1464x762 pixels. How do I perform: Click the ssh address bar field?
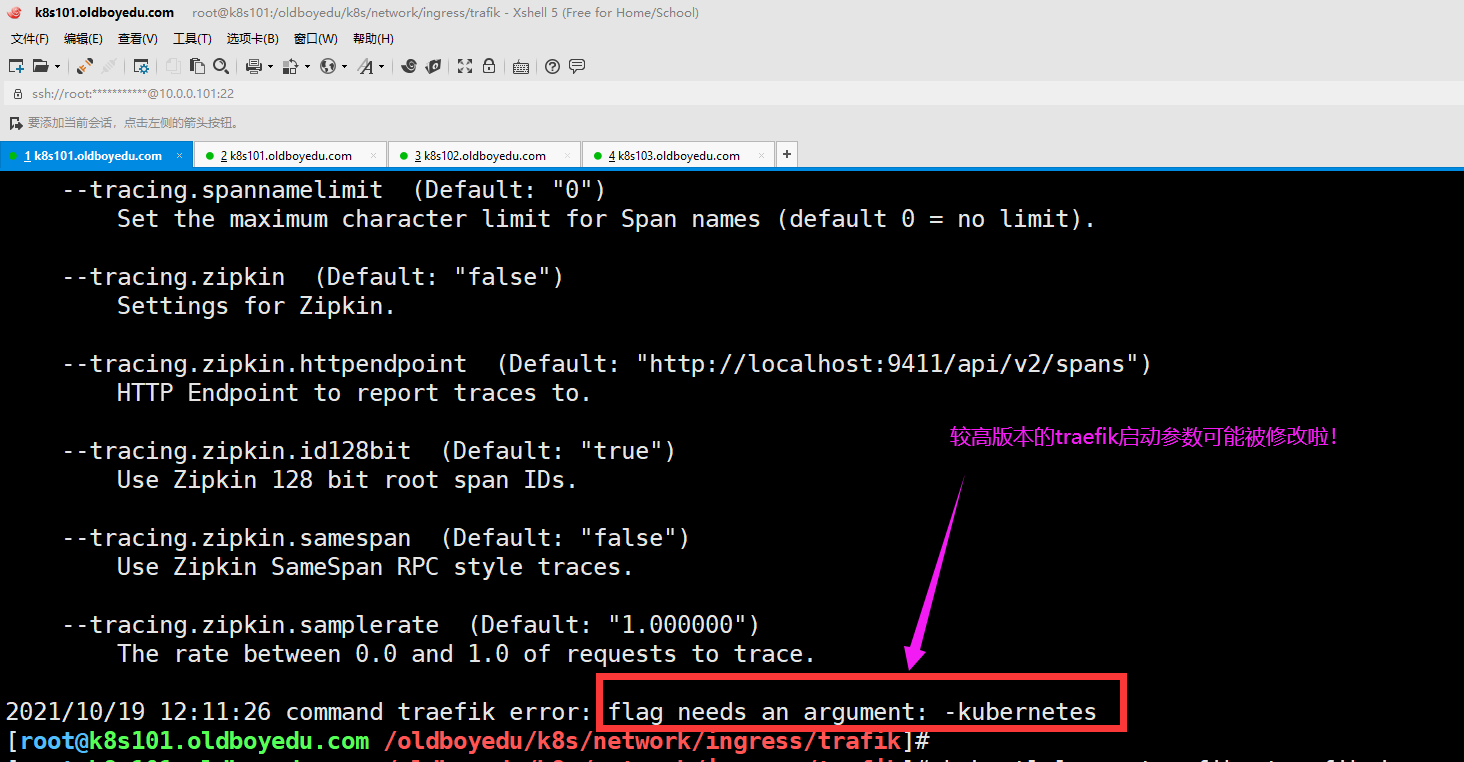click(x=400, y=93)
